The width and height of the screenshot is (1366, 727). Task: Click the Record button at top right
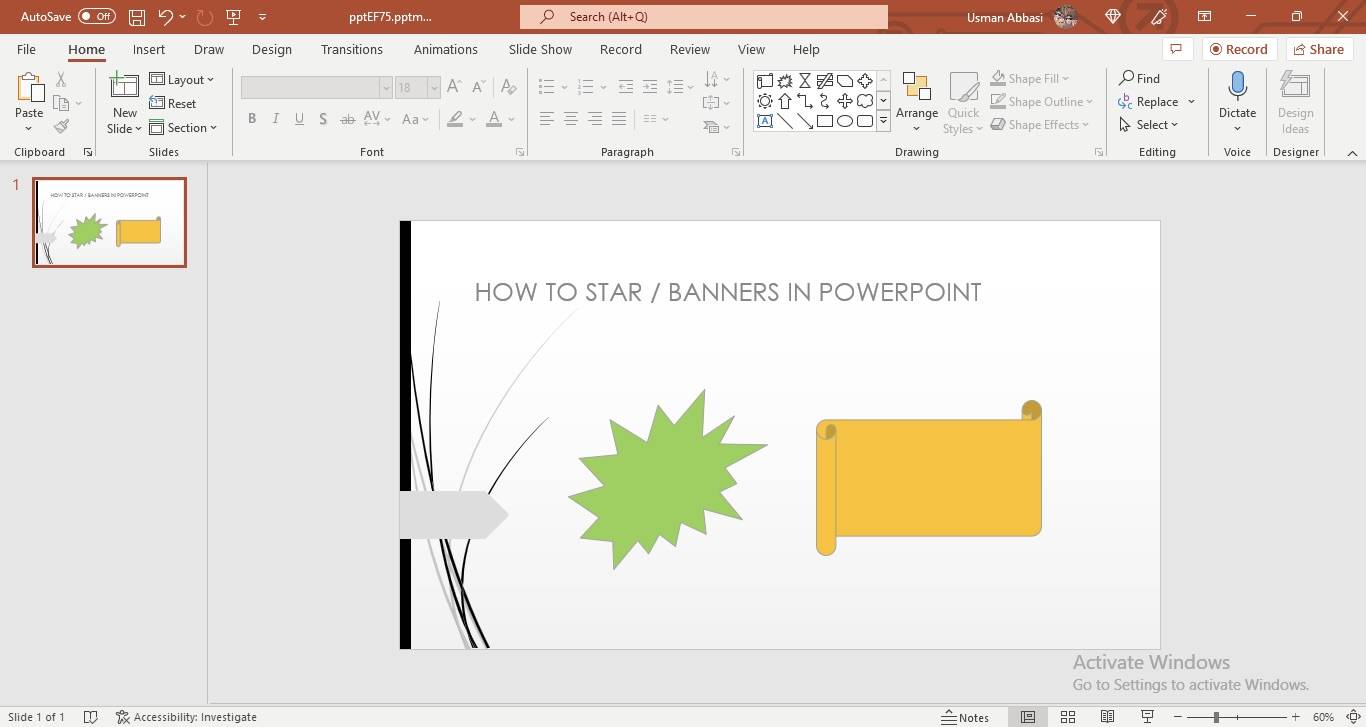coord(1238,49)
